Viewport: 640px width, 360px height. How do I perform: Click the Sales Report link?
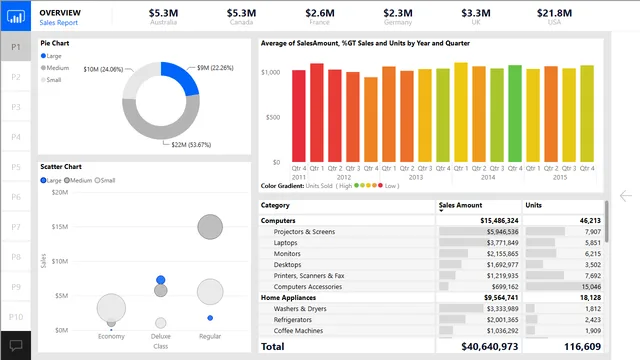point(58,23)
